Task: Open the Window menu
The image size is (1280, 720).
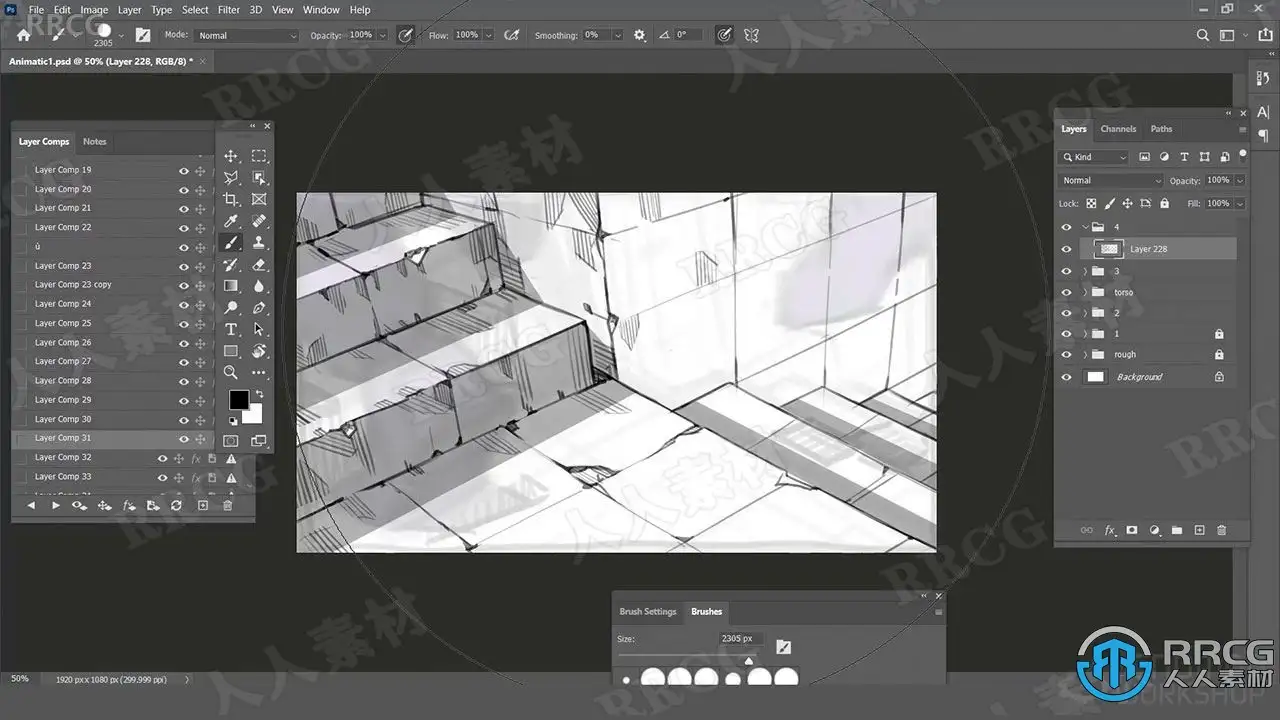Action: pos(321,10)
